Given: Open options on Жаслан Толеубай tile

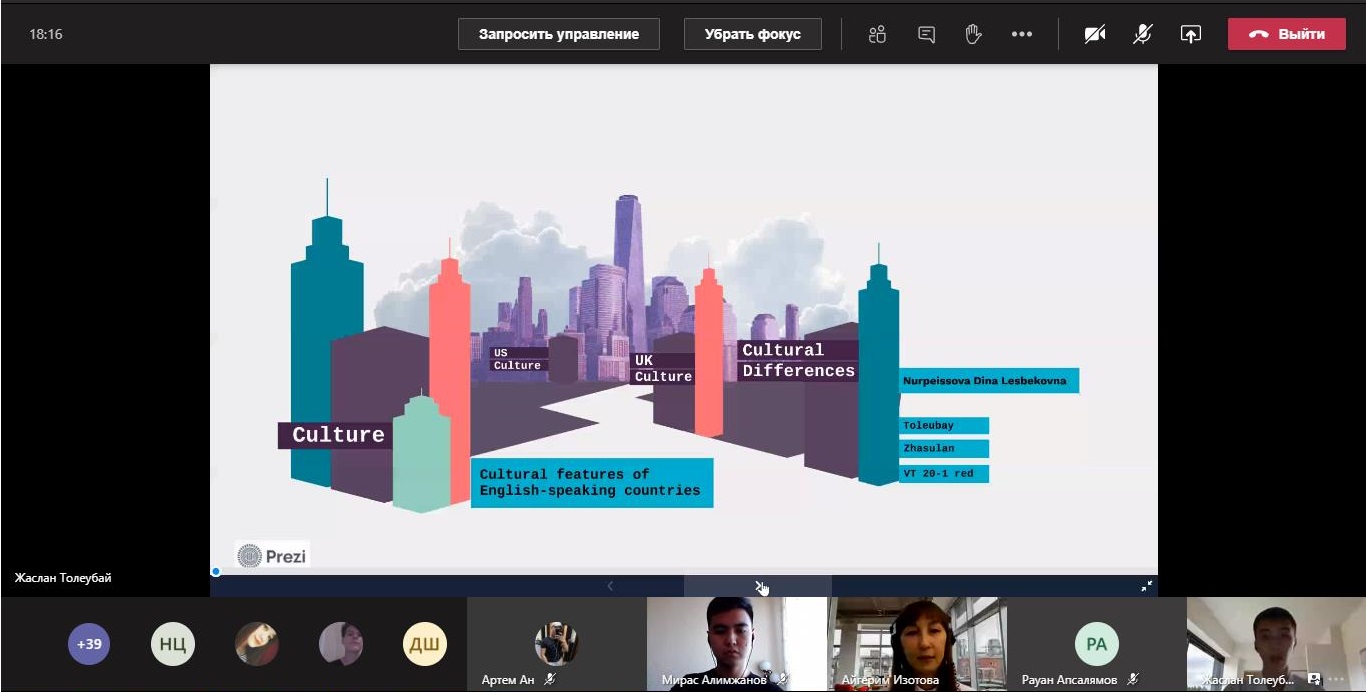Looking at the screenshot, I should [1337, 679].
